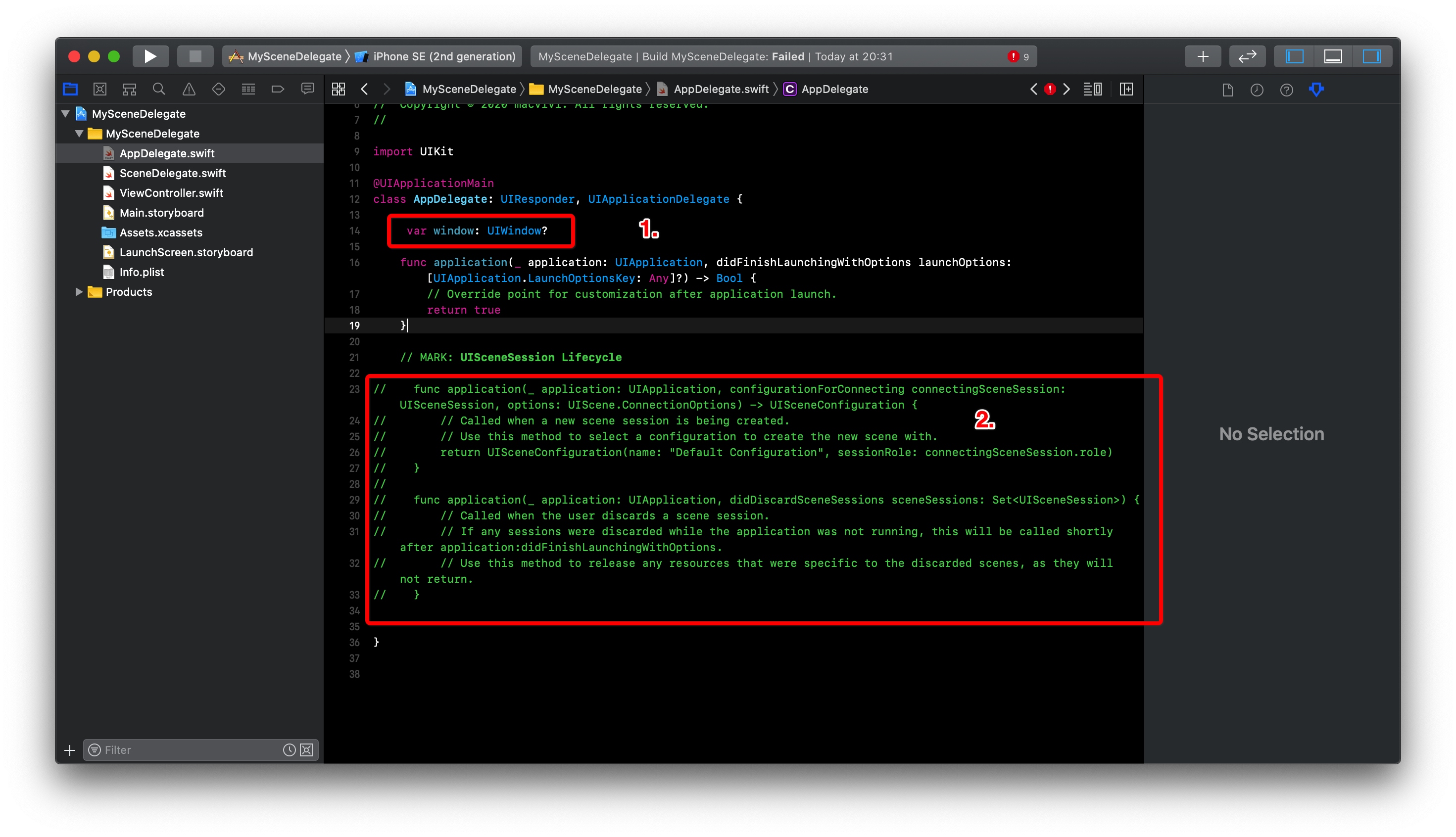Select ViewController.swift in navigator
Image resolution: width=1456 pixels, height=837 pixels.
[171, 193]
